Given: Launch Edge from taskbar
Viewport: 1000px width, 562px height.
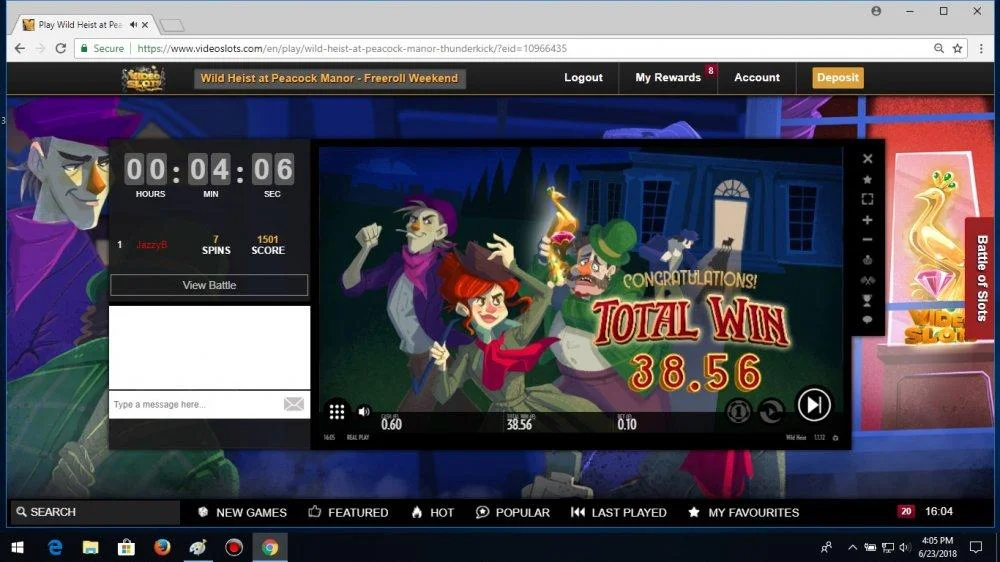Looking at the screenshot, I should [x=55, y=547].
